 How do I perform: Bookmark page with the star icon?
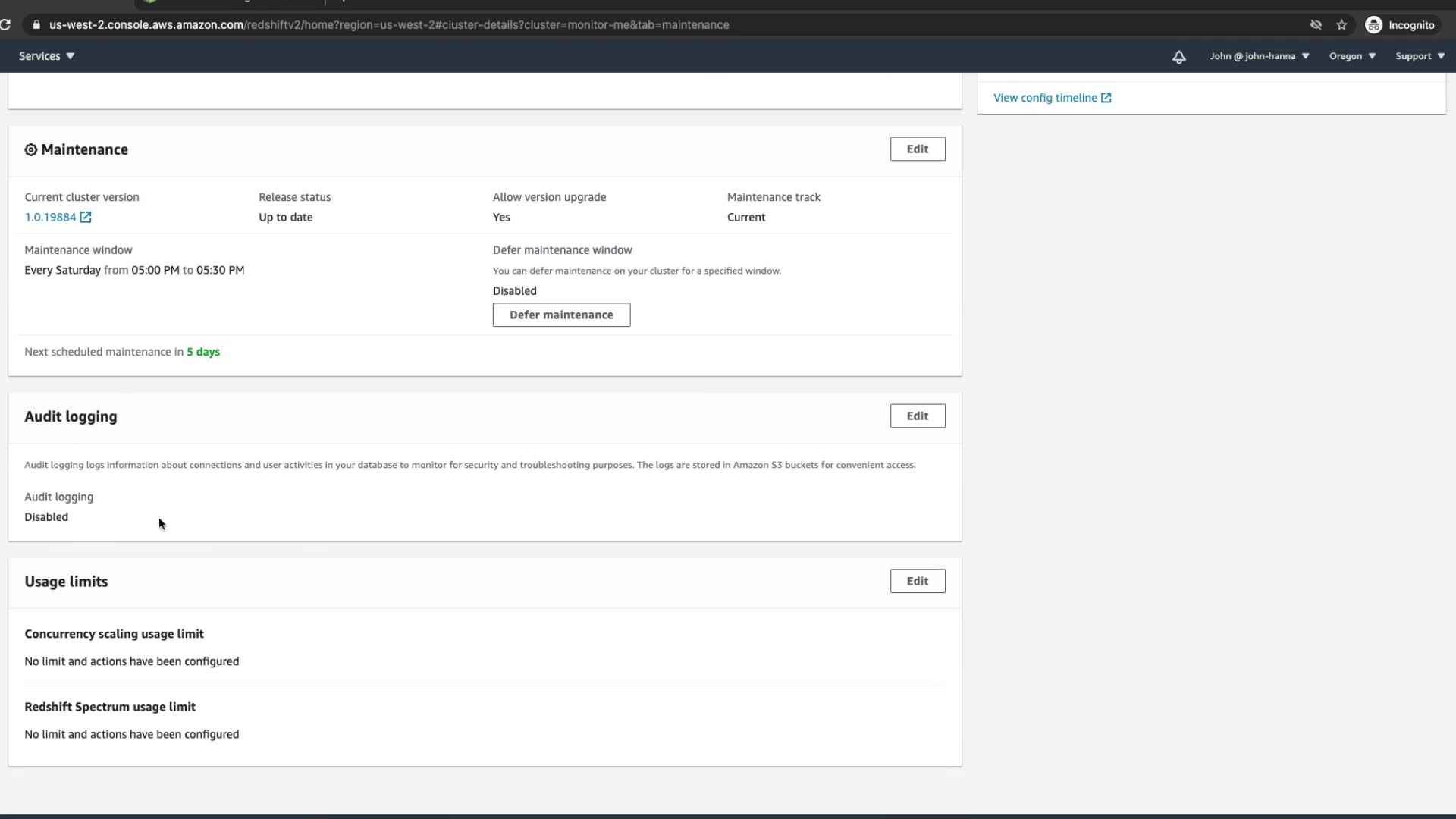(x=1341, y=25)
